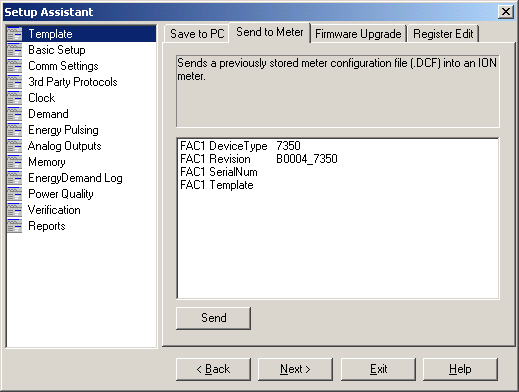Viewport: 519px width, 392px height.
Task: Click the Memory list icon
Action: point(15,162)
